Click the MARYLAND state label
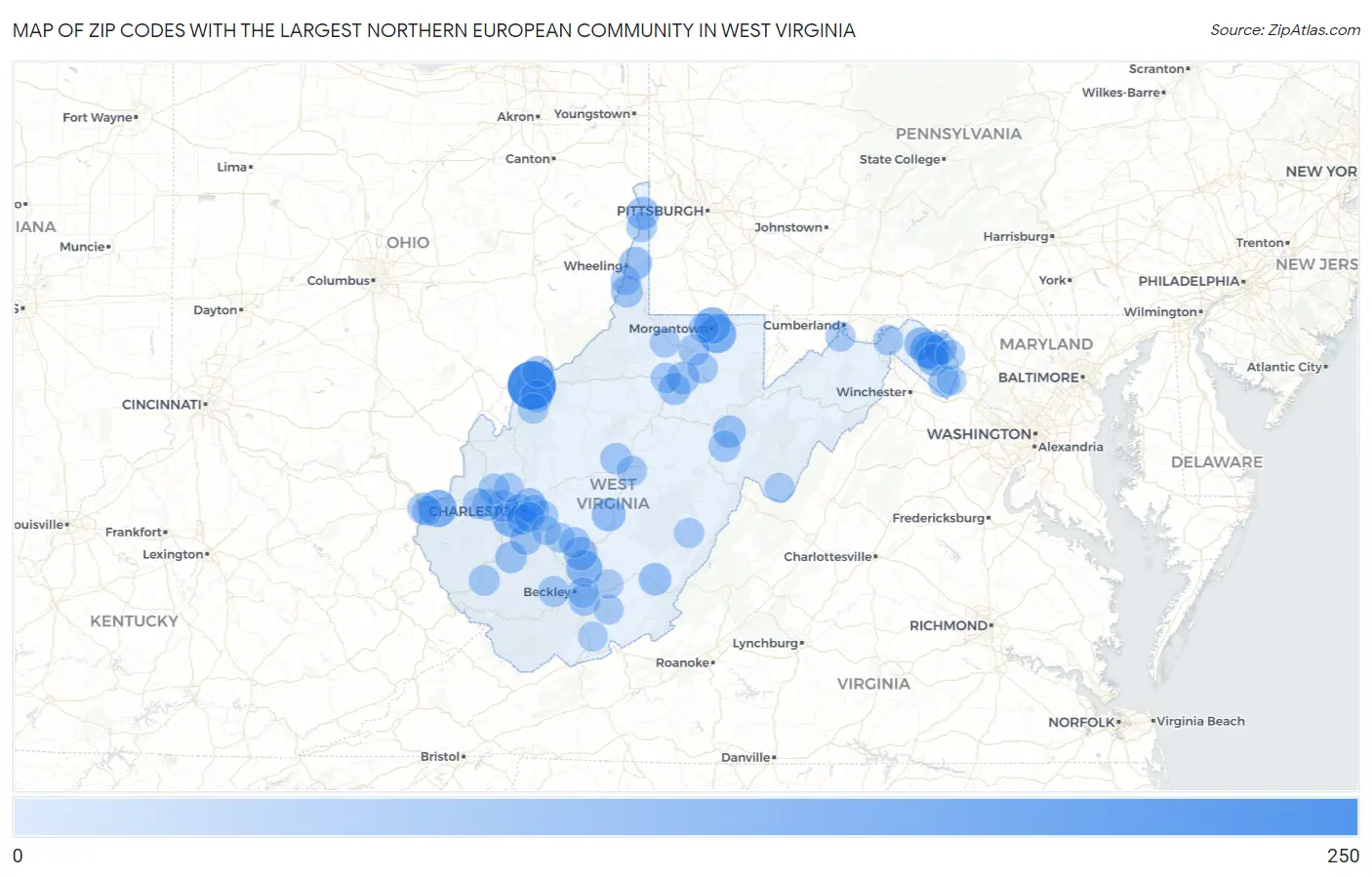 [x=1046, y=344]
